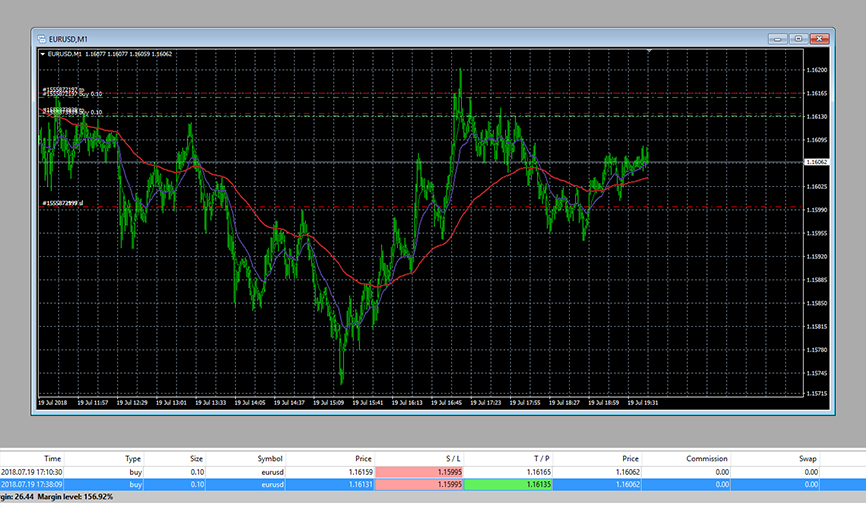Click the current price 1.16062 in the 17:10:30 row

coord(628,472)
